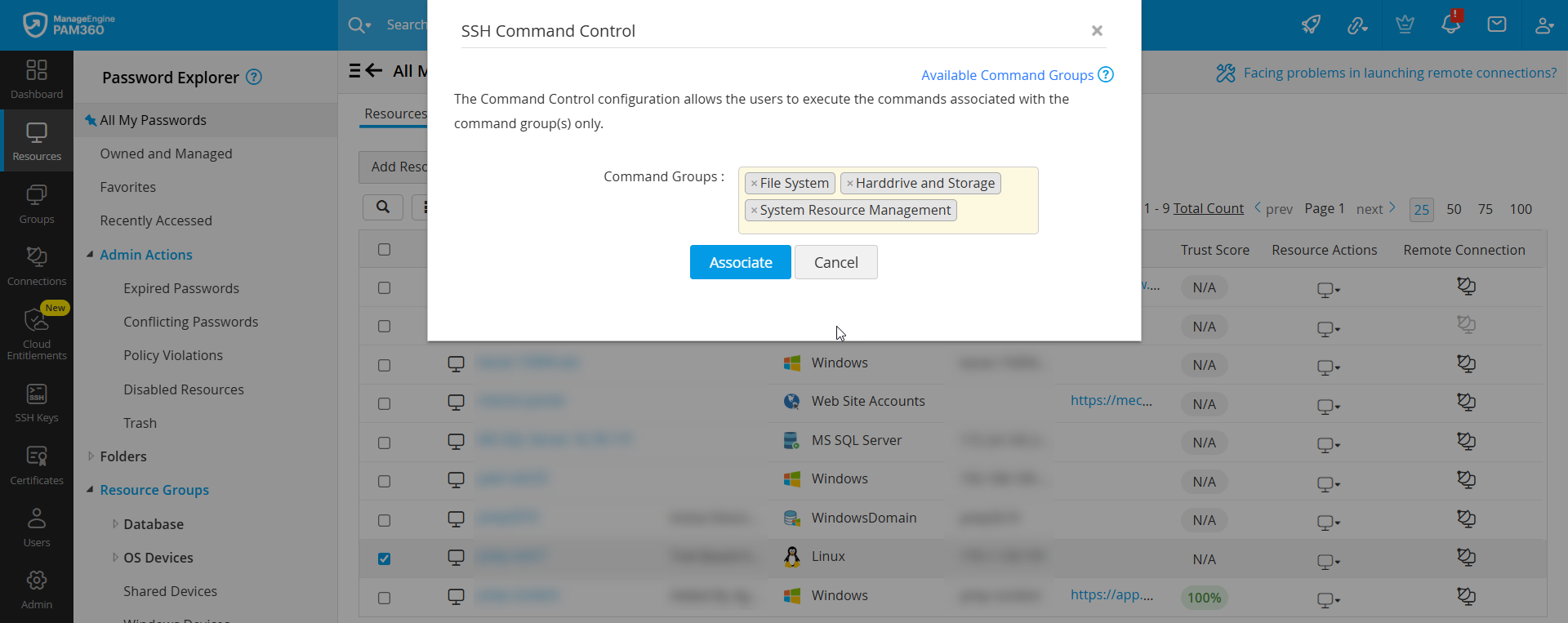Remove Harddrive and Storage command group tag
The image size is (1568, 623).
point(849,184)
